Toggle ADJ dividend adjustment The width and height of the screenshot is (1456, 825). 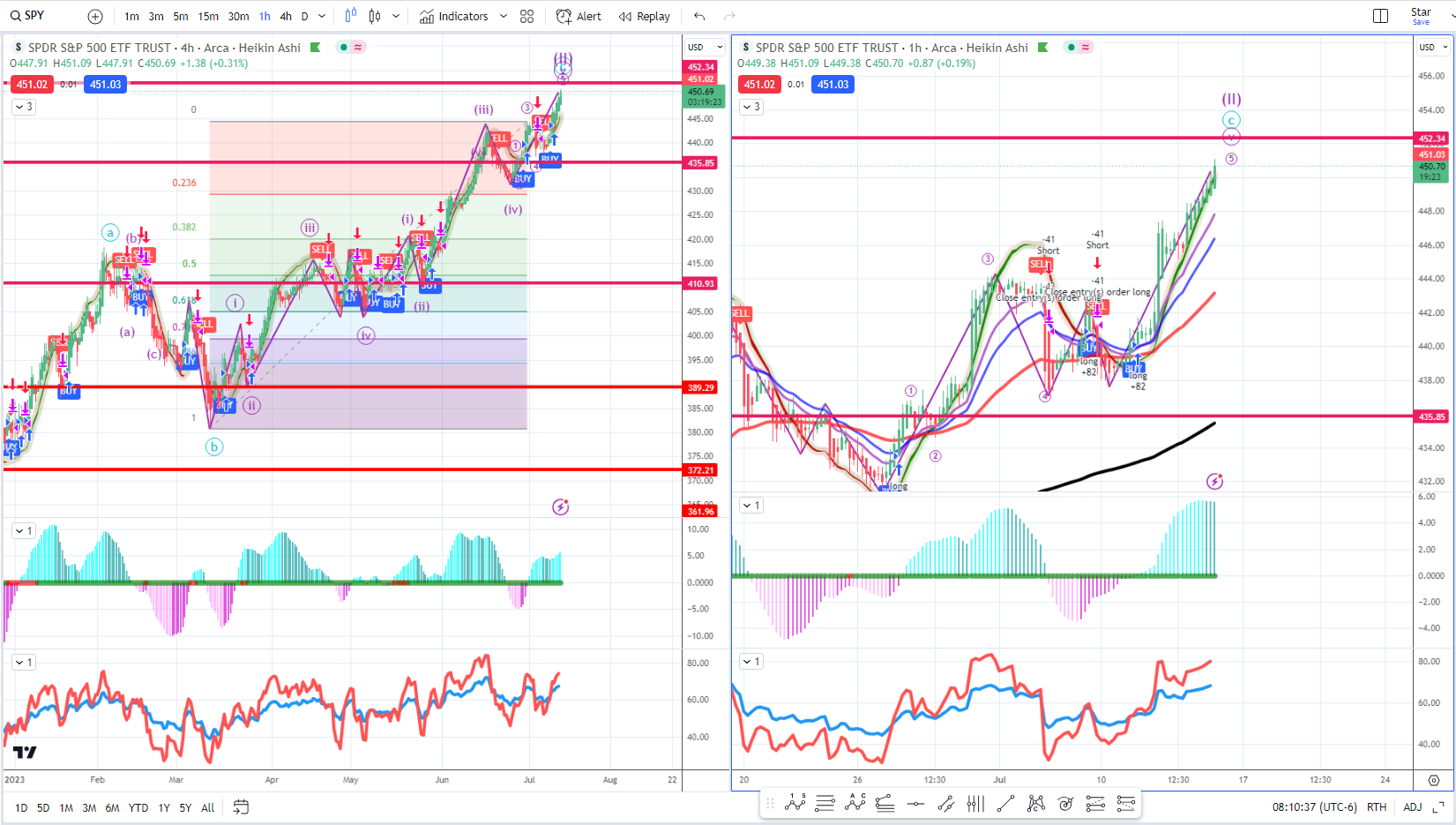click(1412, 806)
